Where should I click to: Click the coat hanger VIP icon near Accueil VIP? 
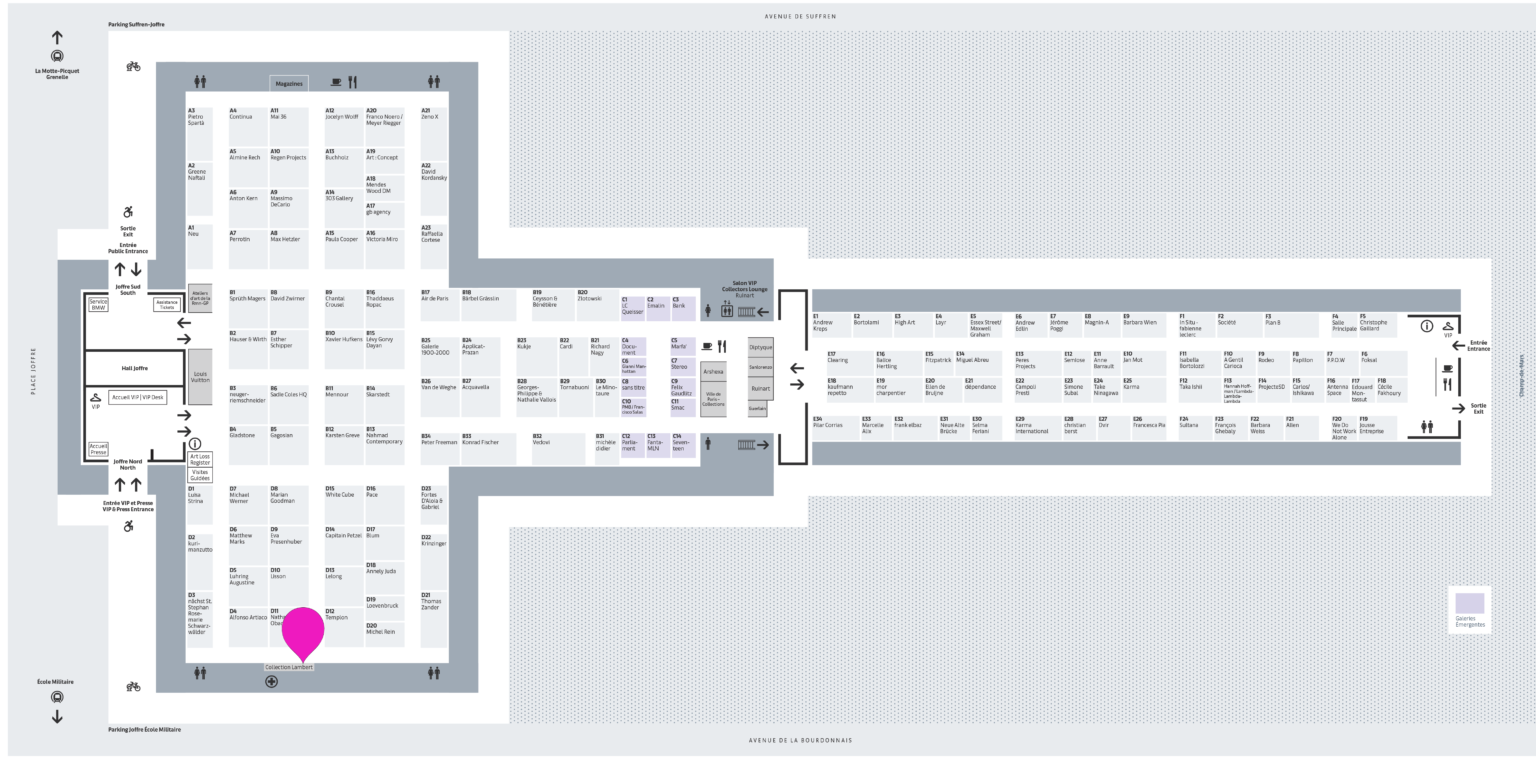point(96,397)
